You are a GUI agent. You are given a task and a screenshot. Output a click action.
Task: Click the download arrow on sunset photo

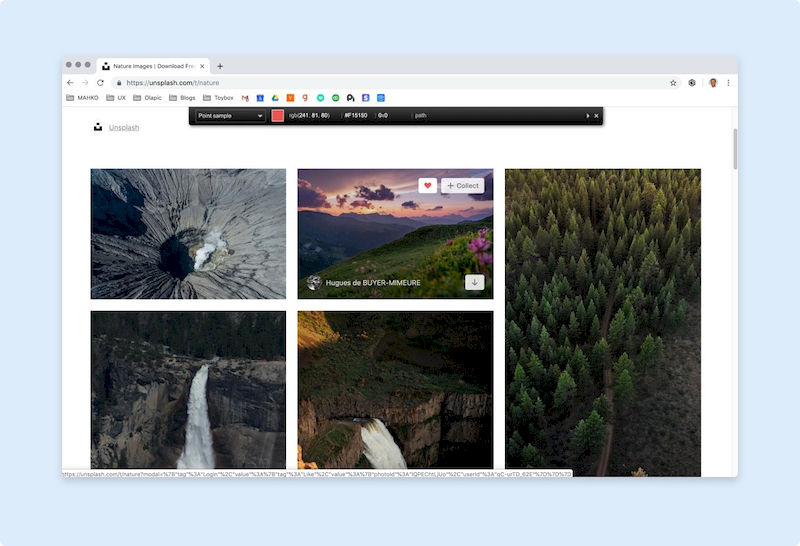click(x=474, y=282)
